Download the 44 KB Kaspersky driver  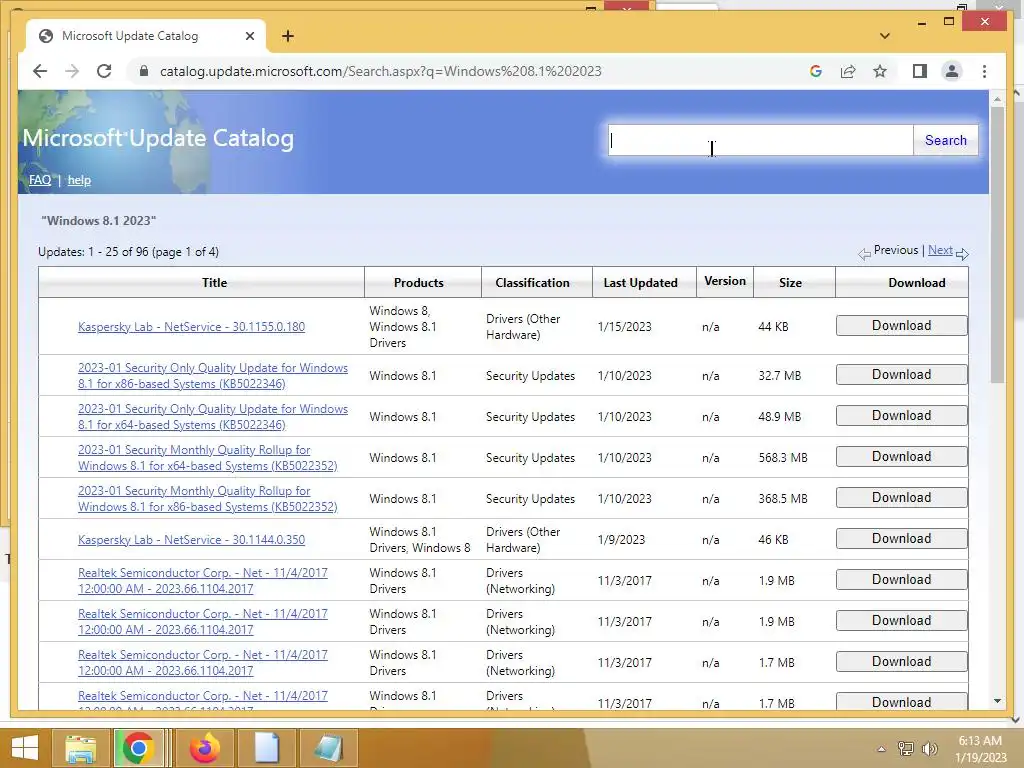tap(901, 325)
